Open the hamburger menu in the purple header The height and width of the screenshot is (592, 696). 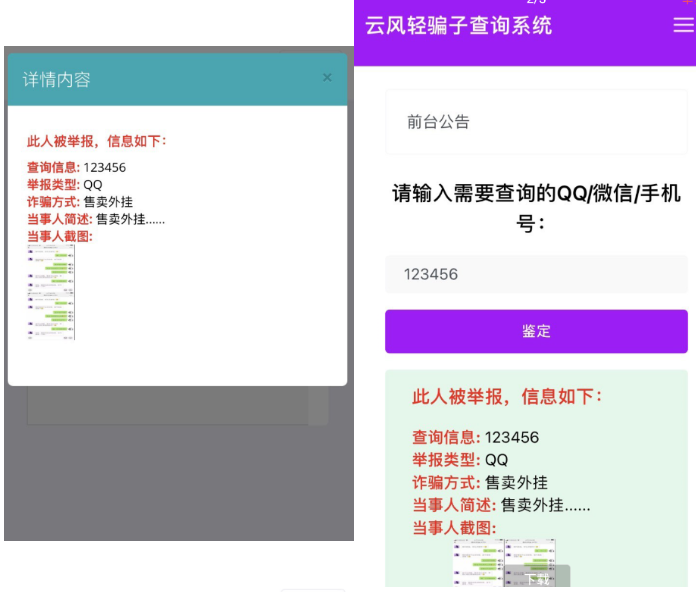[x=683, y=26]
